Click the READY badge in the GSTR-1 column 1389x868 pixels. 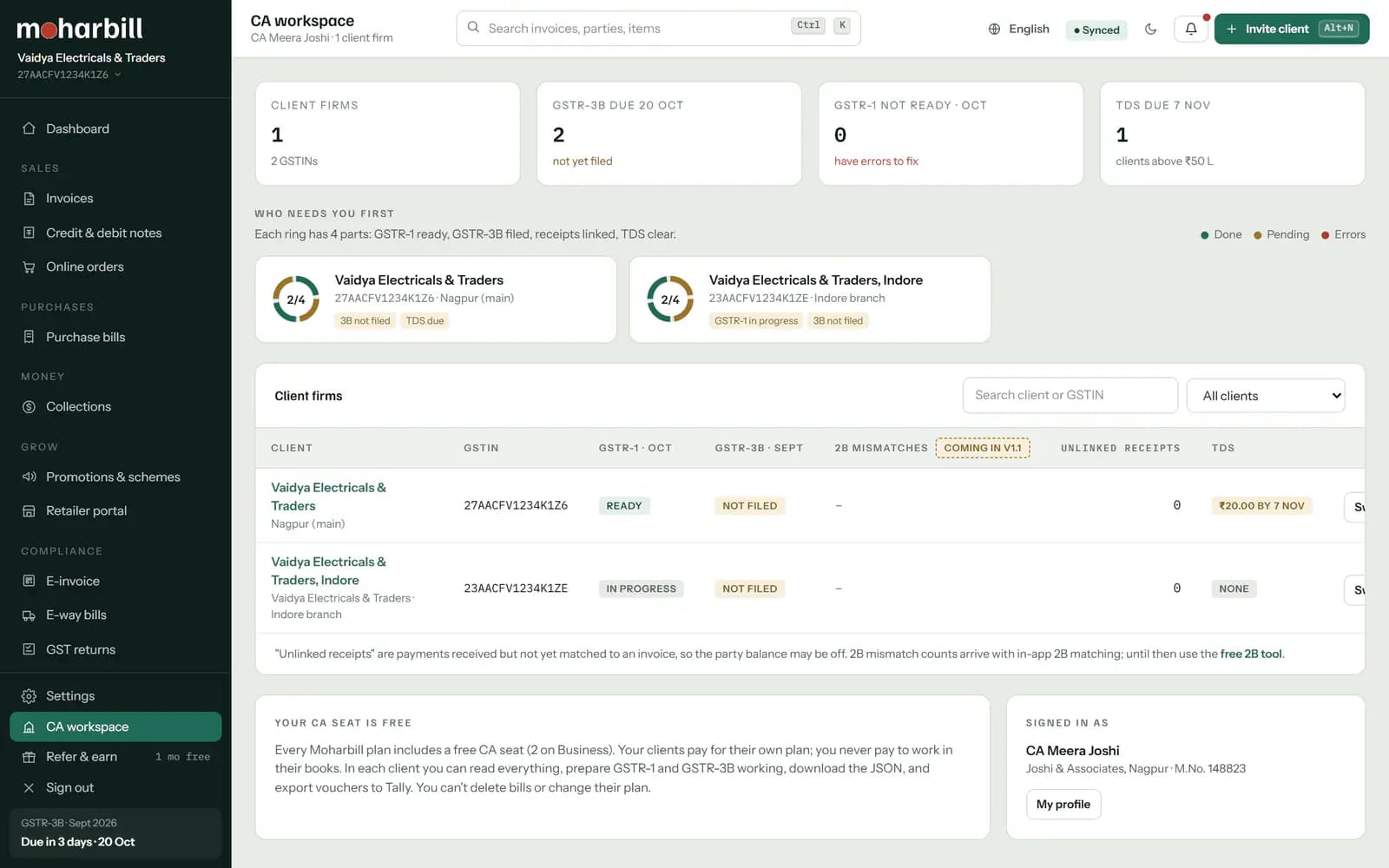click(x=624, y=506)
